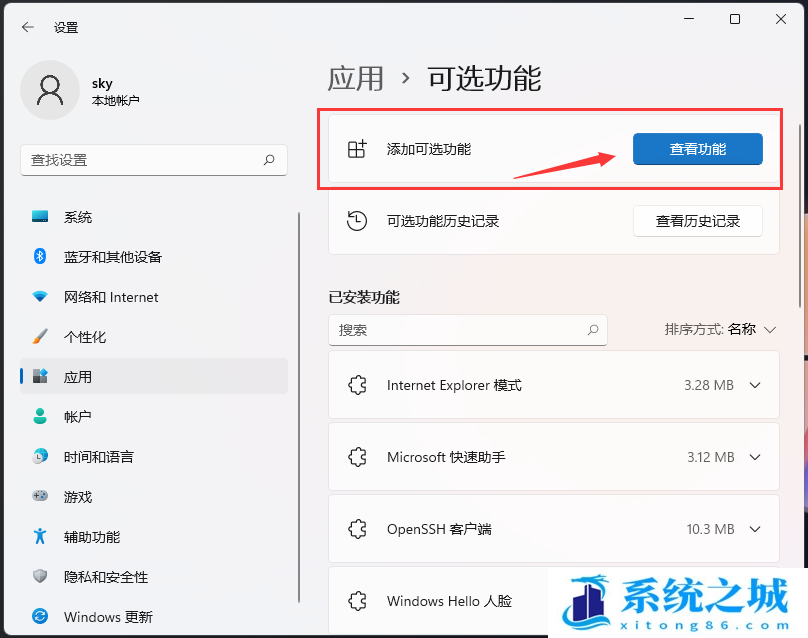Open Windows Update settings

(x=108, y=617)
